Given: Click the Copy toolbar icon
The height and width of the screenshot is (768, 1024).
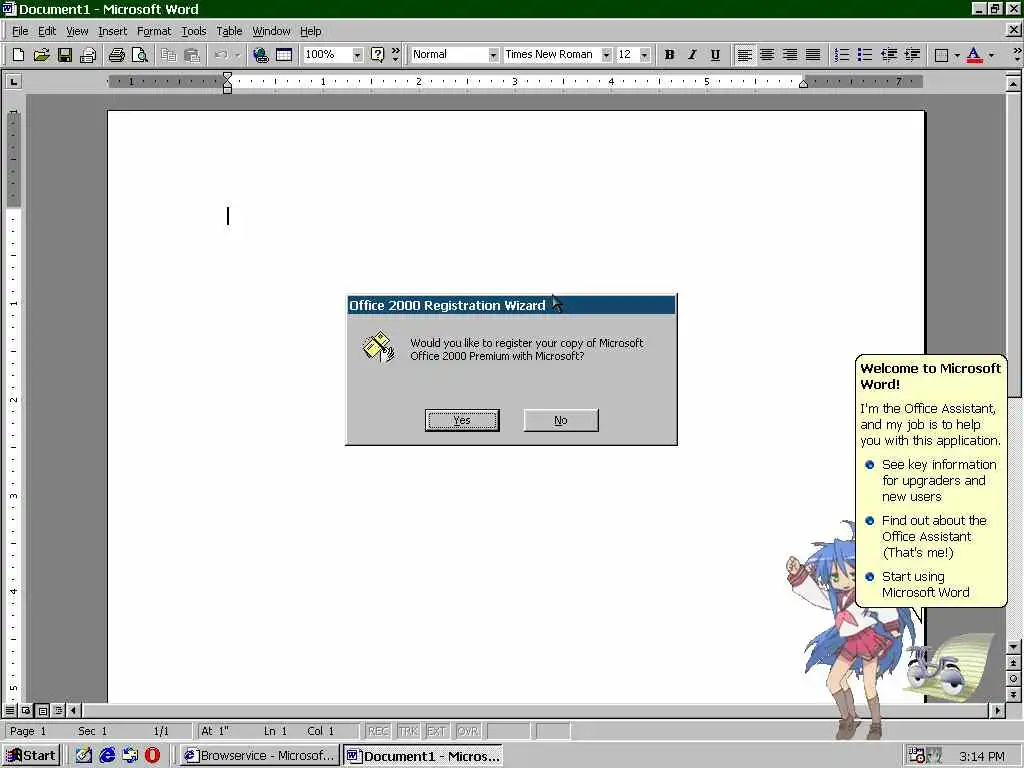Looking at the screenshot, I should click(x=168, y=55).
